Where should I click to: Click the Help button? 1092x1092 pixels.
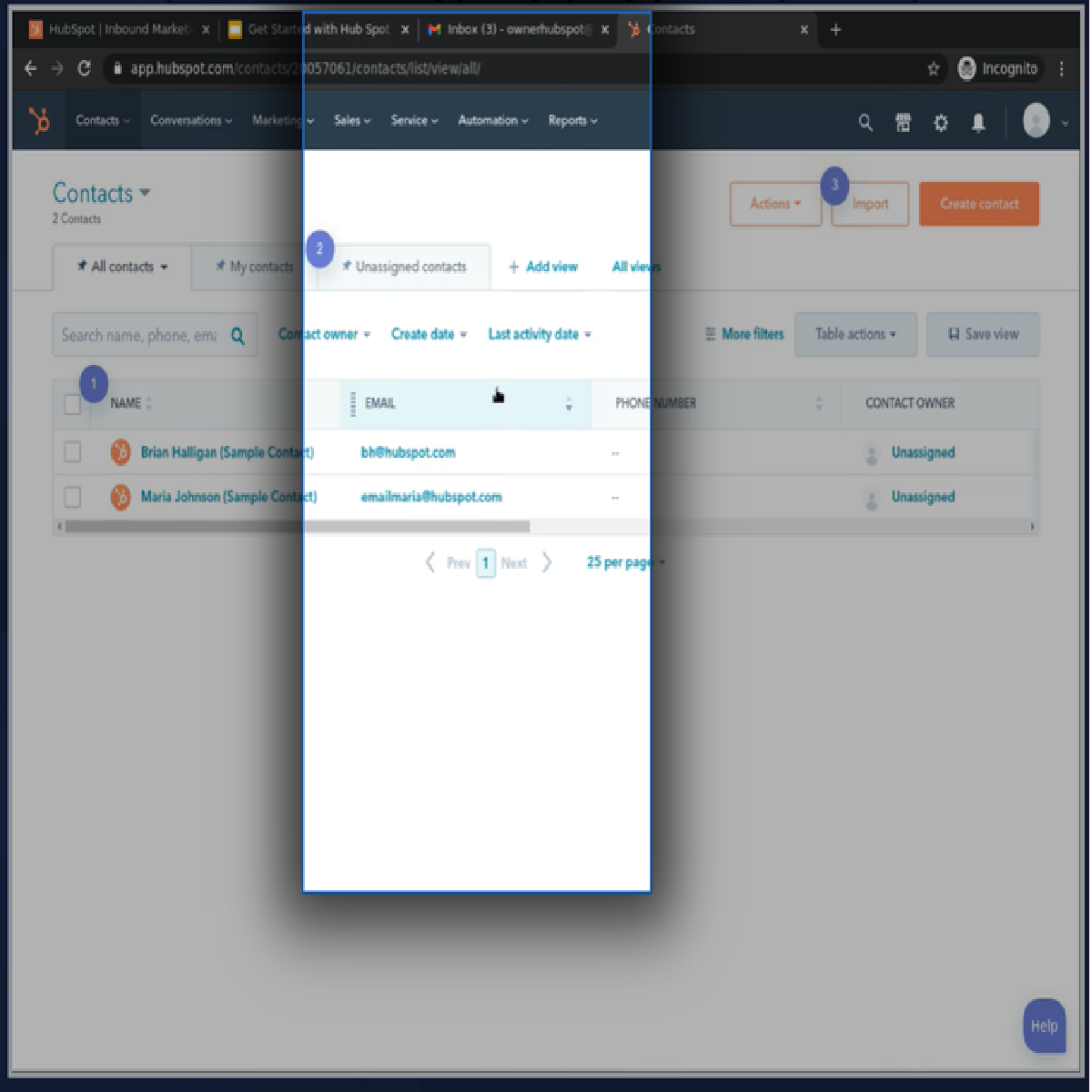[1044, 1026]
